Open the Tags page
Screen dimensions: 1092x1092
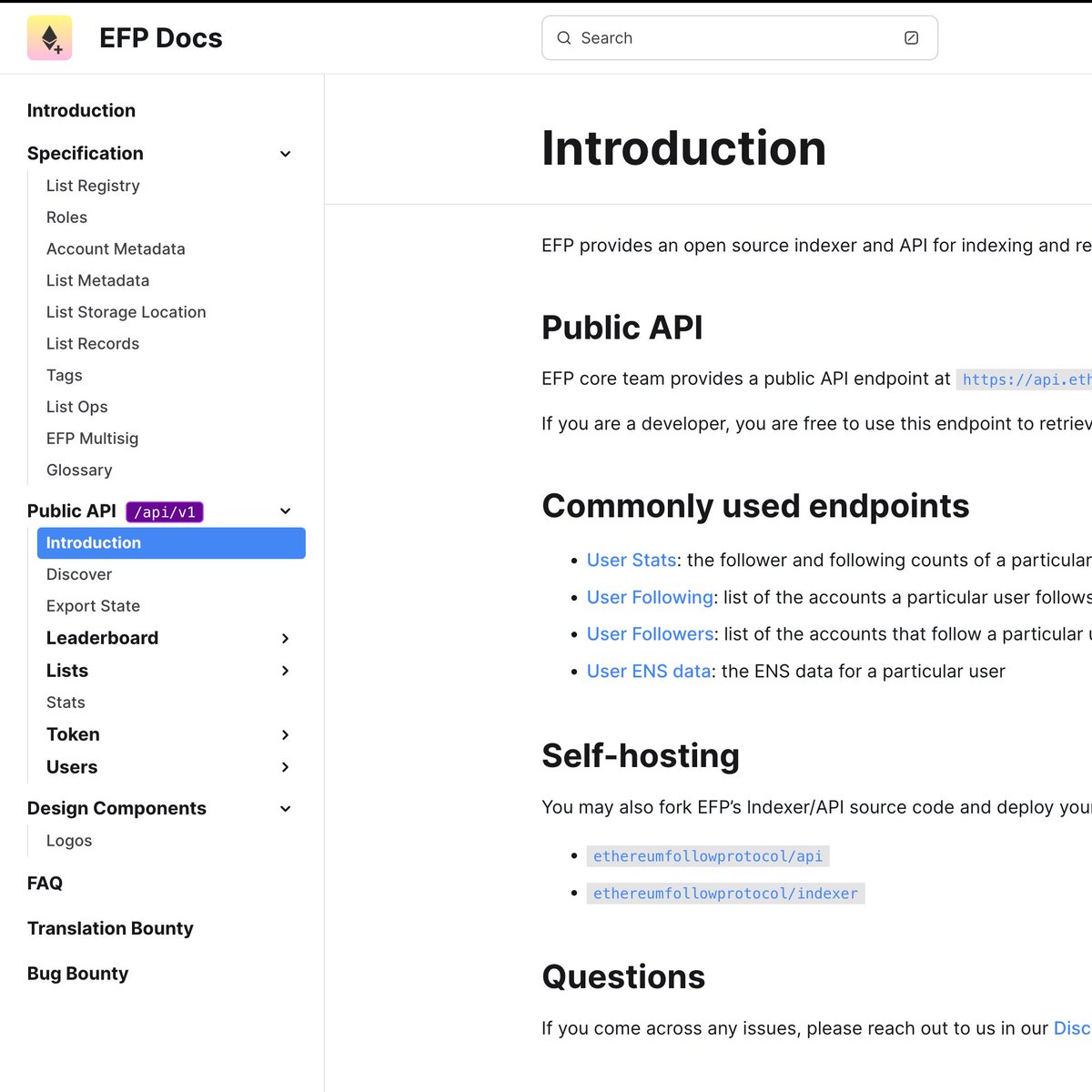click(64, 376)
